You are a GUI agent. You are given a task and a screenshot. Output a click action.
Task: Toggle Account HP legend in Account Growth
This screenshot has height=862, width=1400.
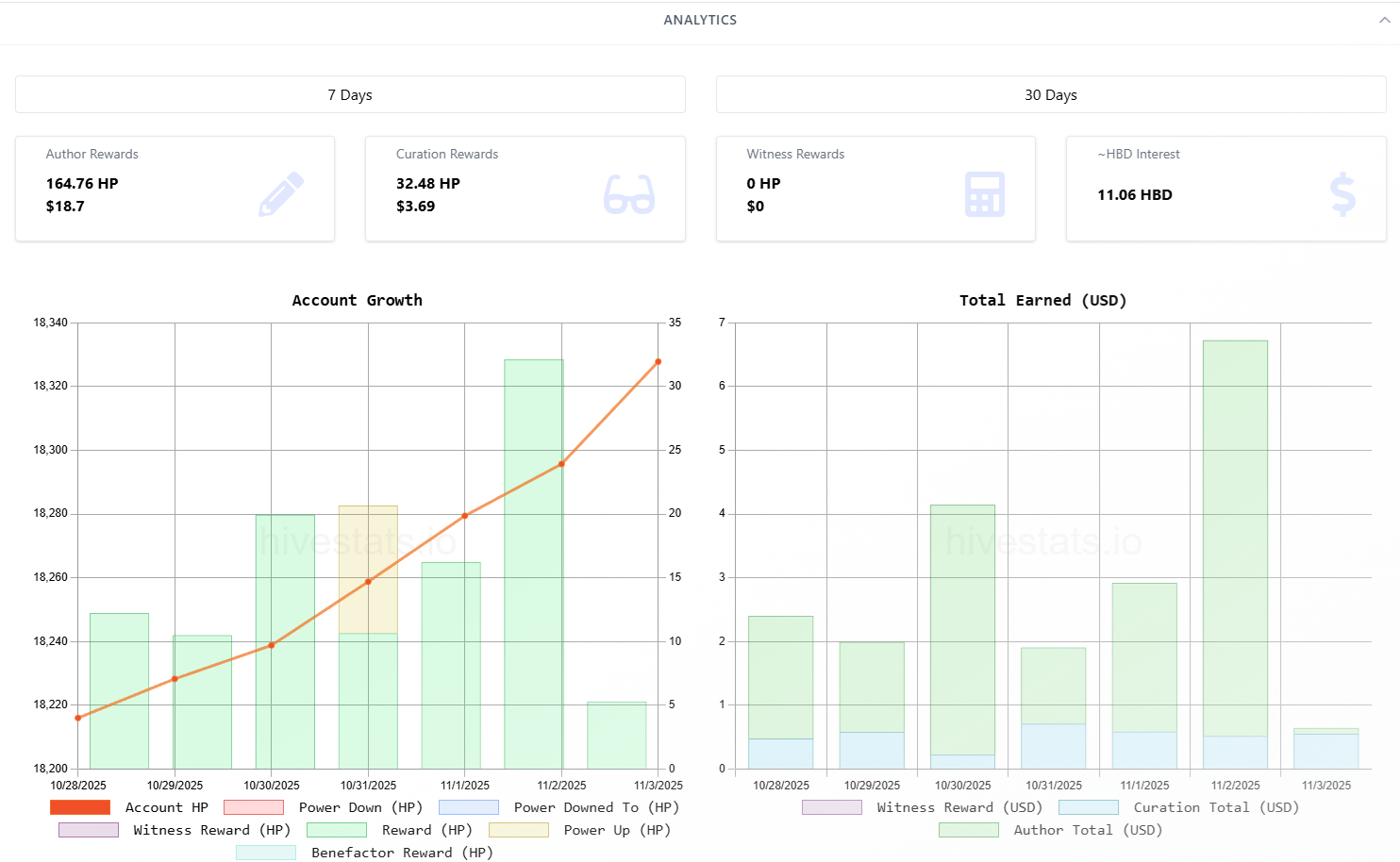[129, 807]
